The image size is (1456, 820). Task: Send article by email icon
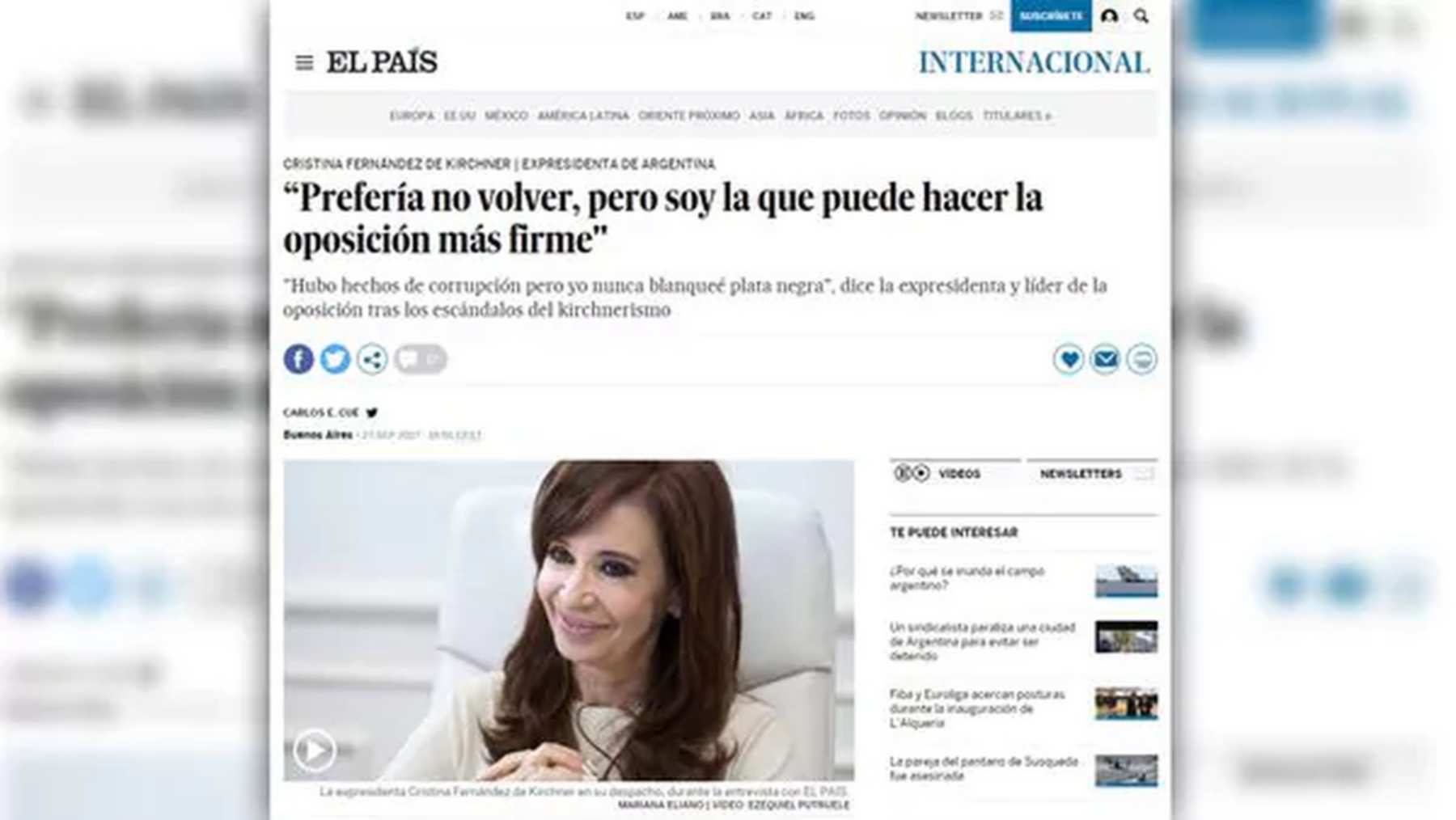click(1105, 359)
